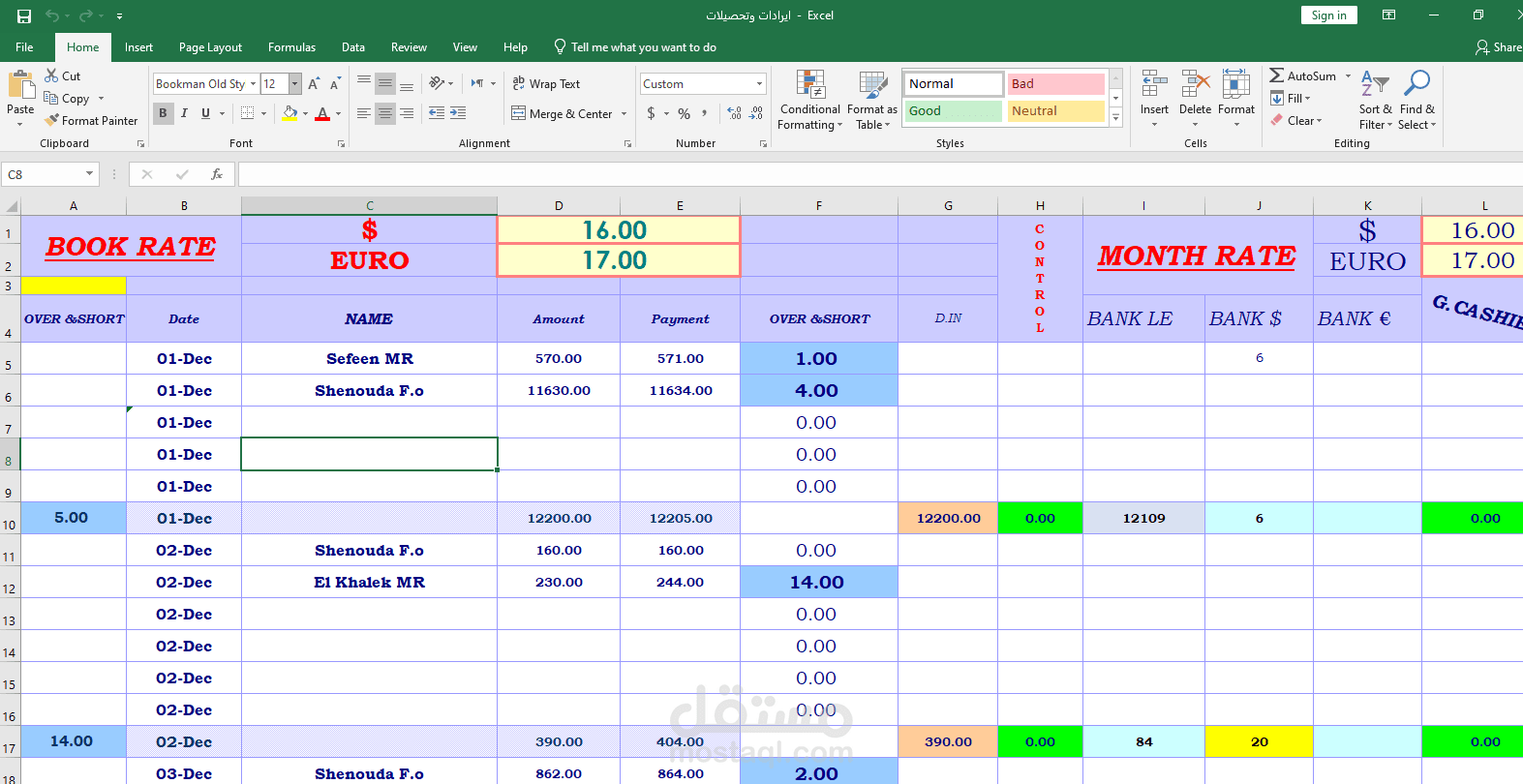Screen dimensions: 1523x784
Task: Apply the Bad cell style
Action: tap(1055, 84)
